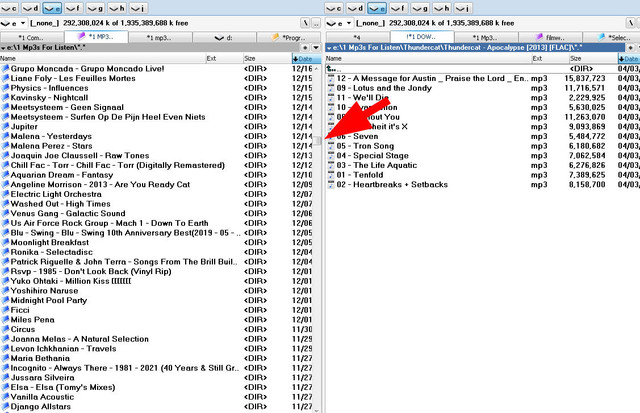The width and height of the screenshot is (640, 413).
Task: Select drive f in left panel drive bar
Action: (x=74, y=7)
